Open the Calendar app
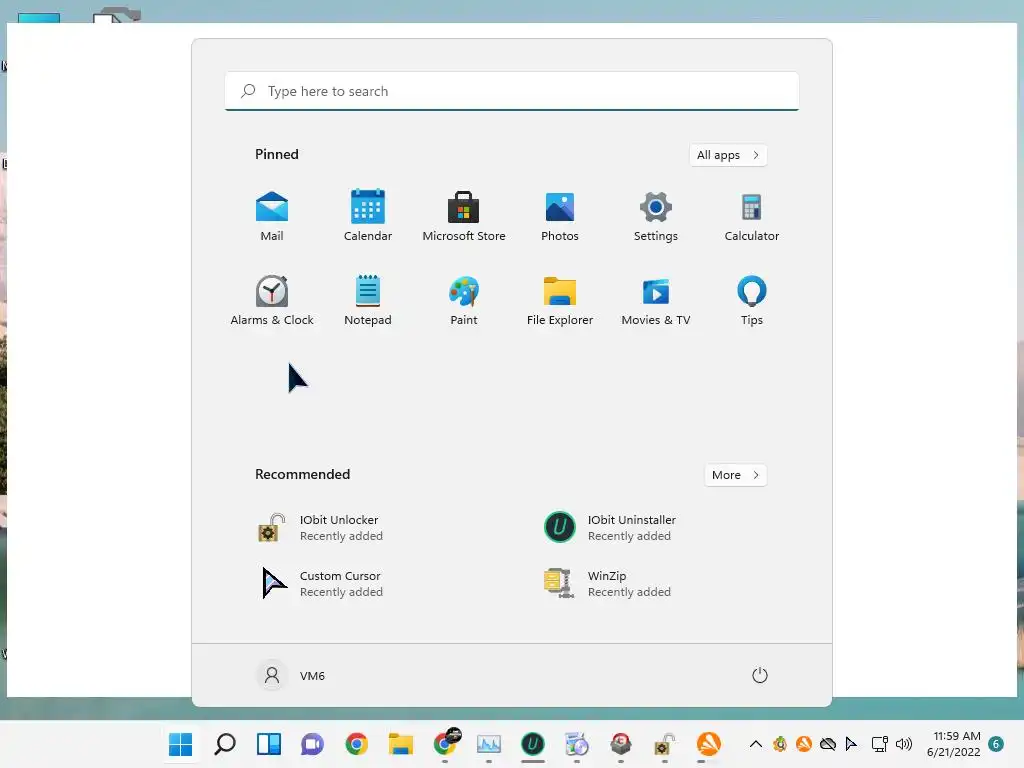The image size is (1024, 768). (x=368, y=217)
